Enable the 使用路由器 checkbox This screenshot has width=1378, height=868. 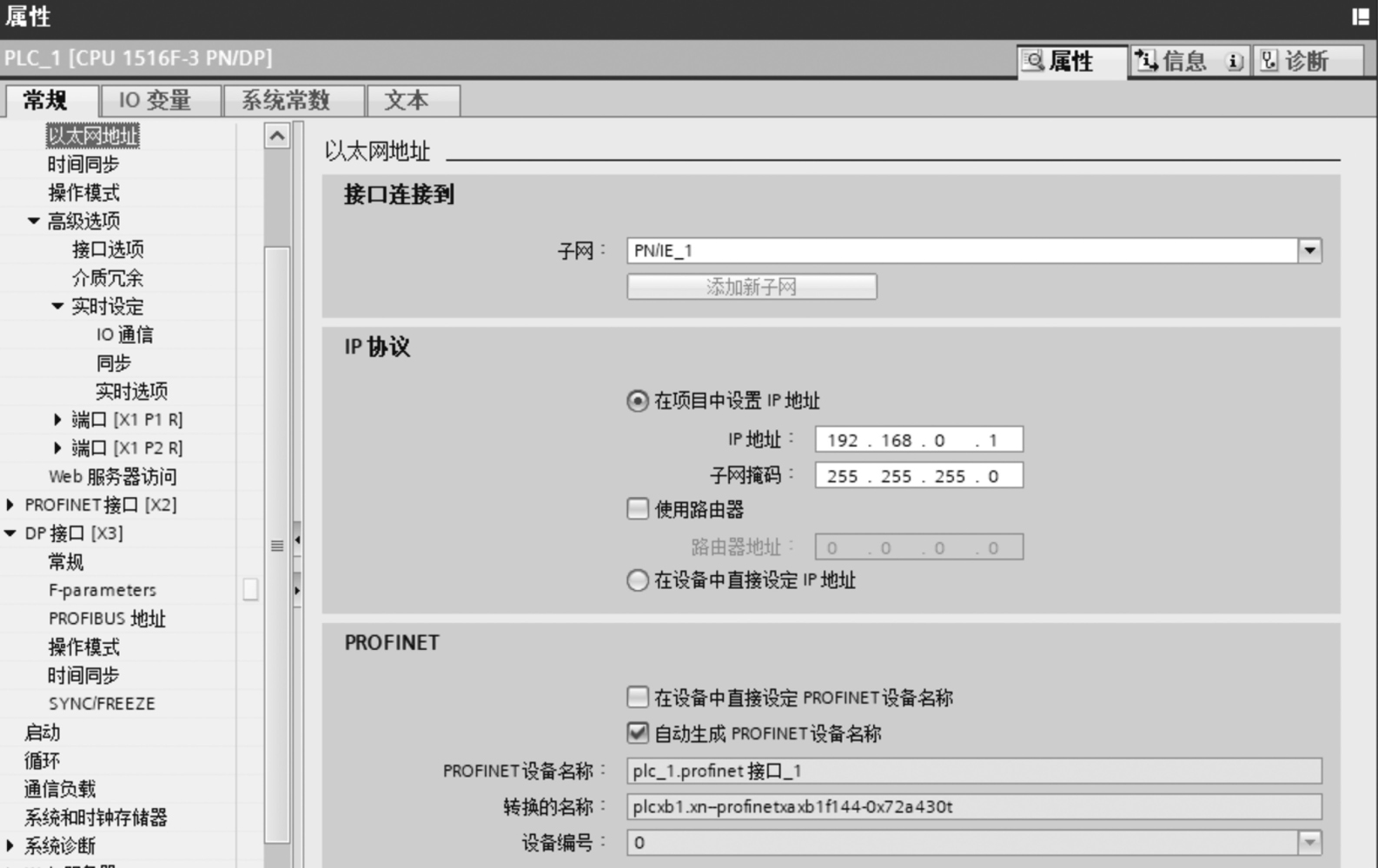point(638,508)
